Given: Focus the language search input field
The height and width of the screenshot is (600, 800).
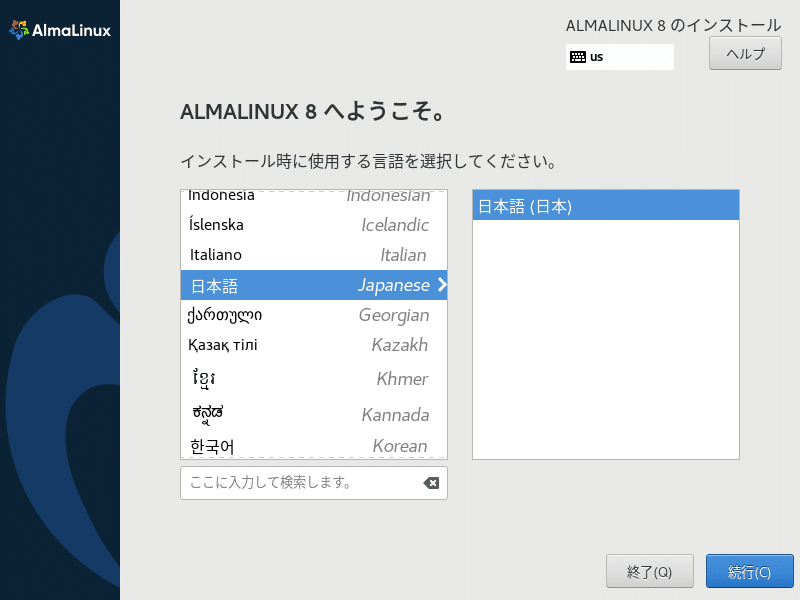Looking at the screenshot, I should click(x=314, y=483).
